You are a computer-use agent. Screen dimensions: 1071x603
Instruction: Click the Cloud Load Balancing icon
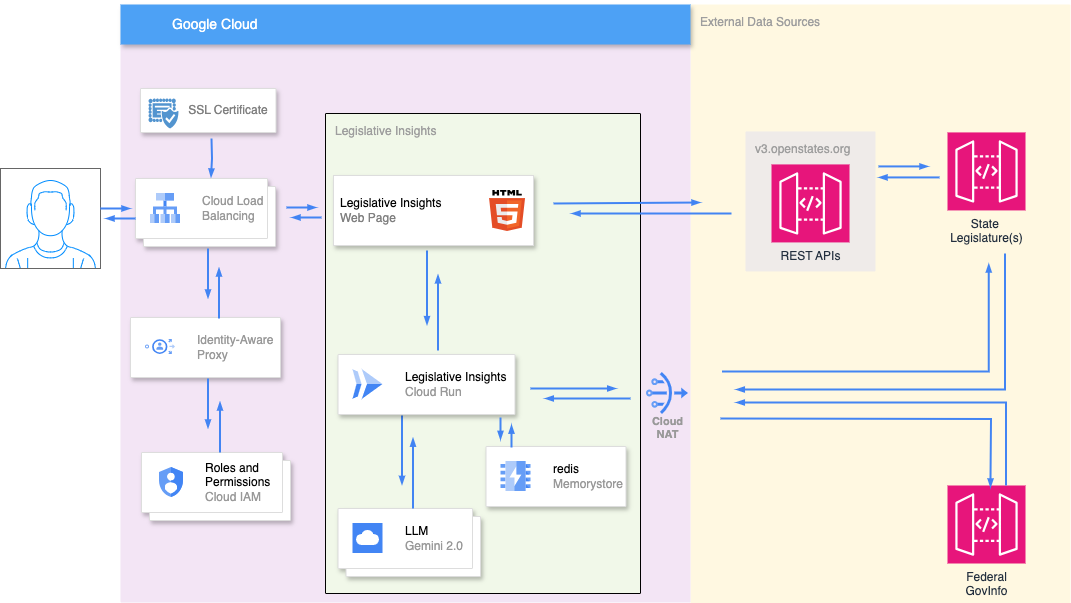pos(165,208)
